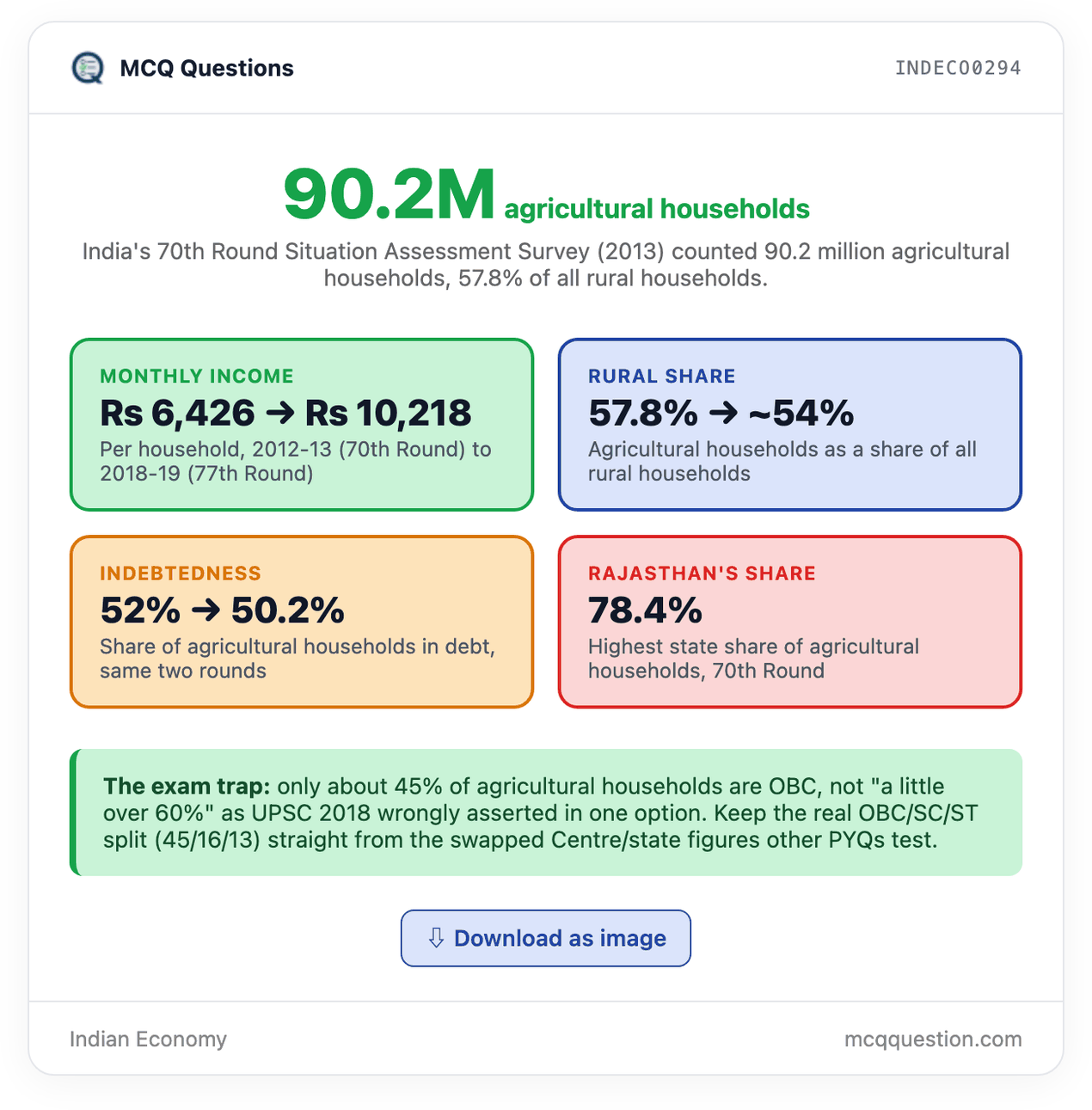Click the Indebtedness orange card
The height and width of the screenshot is (1110, 1092).
(302, 622)
